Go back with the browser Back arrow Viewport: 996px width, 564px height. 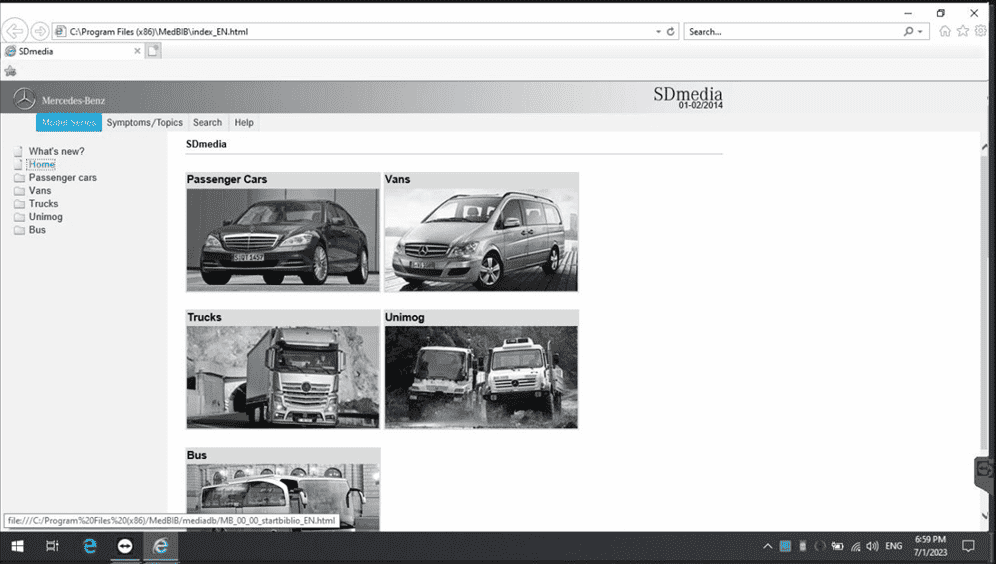pyautogui.click(x=14, y=30)
